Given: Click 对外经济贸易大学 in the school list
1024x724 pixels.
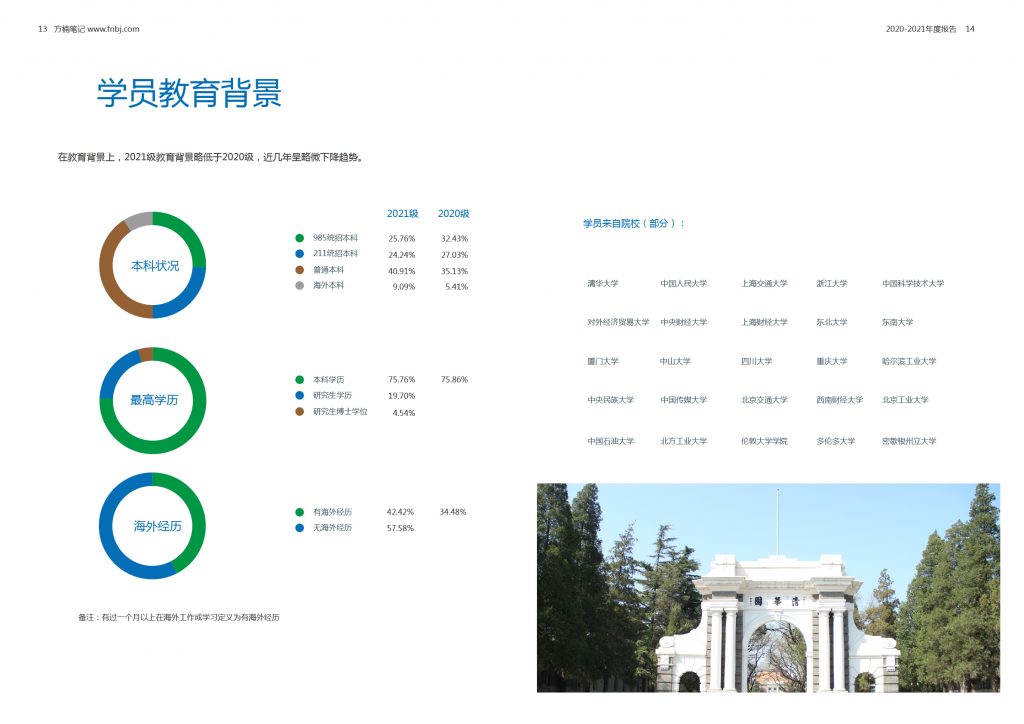Looking at the screenshot, I should (x=618, y=322).
